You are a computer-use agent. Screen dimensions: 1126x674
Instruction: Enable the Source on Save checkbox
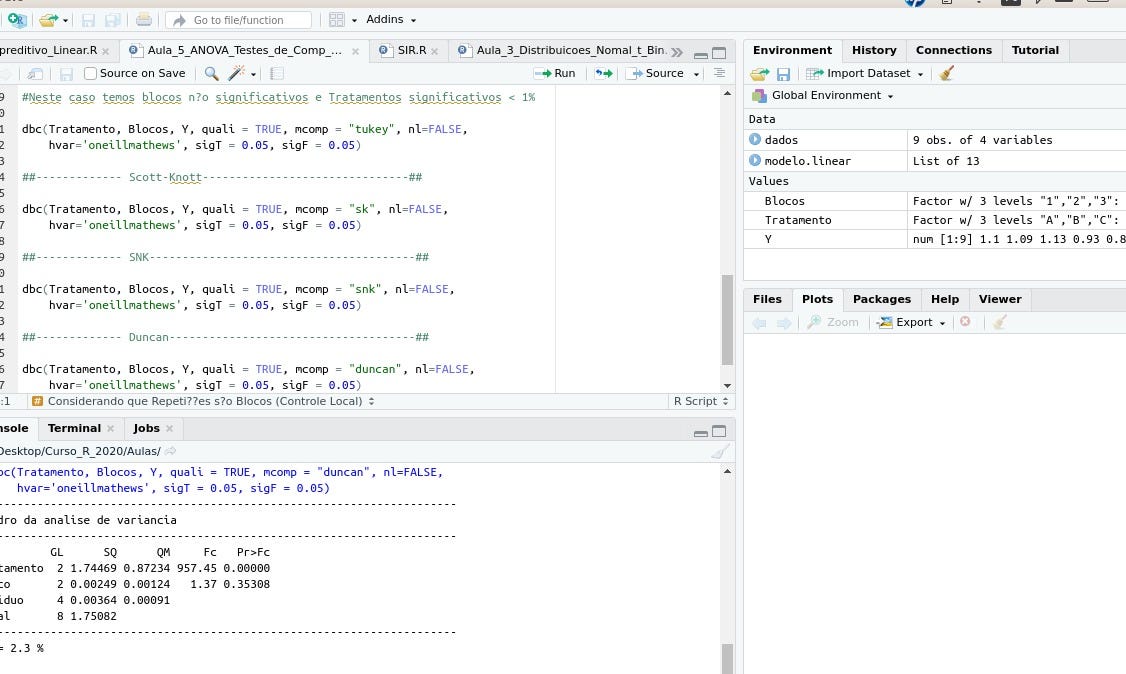[x=91, y=73]
